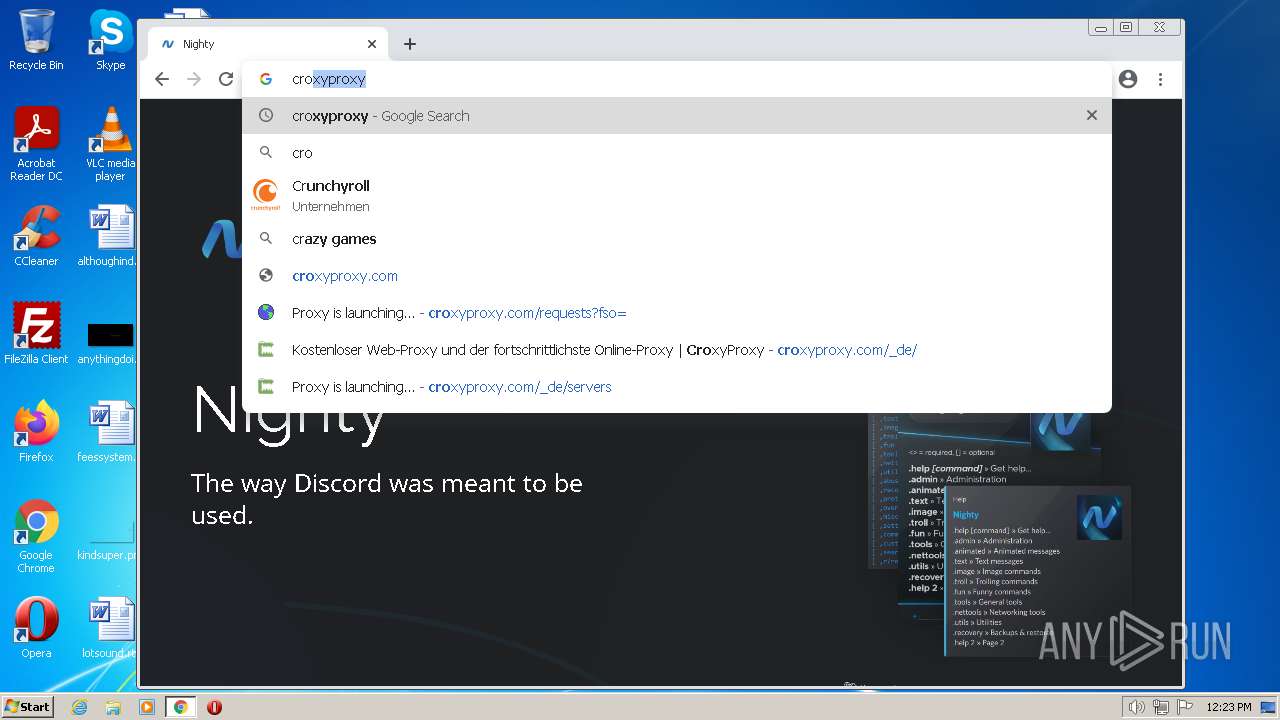Open the 'kindsuper' desktop file
This screenshot has width=1280, height=720.
click(x=110, y=540)
